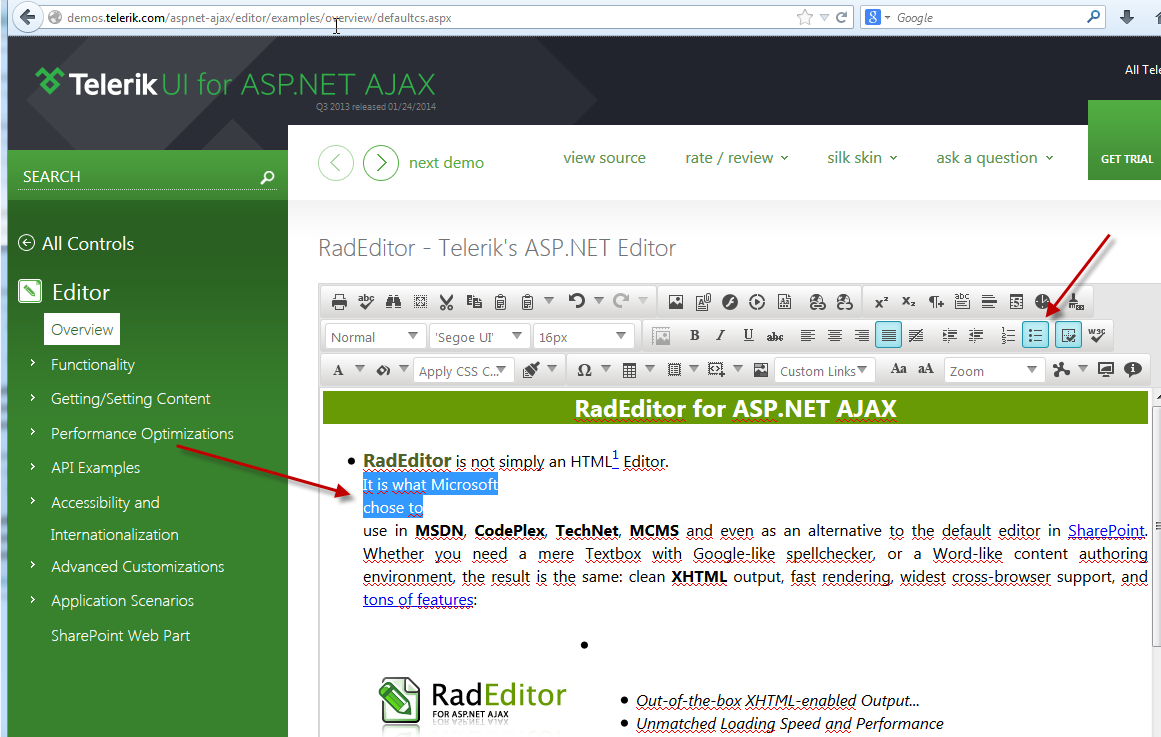Open the About dialog info bubble icon

pyautogui.click(x=1132, y=369)
